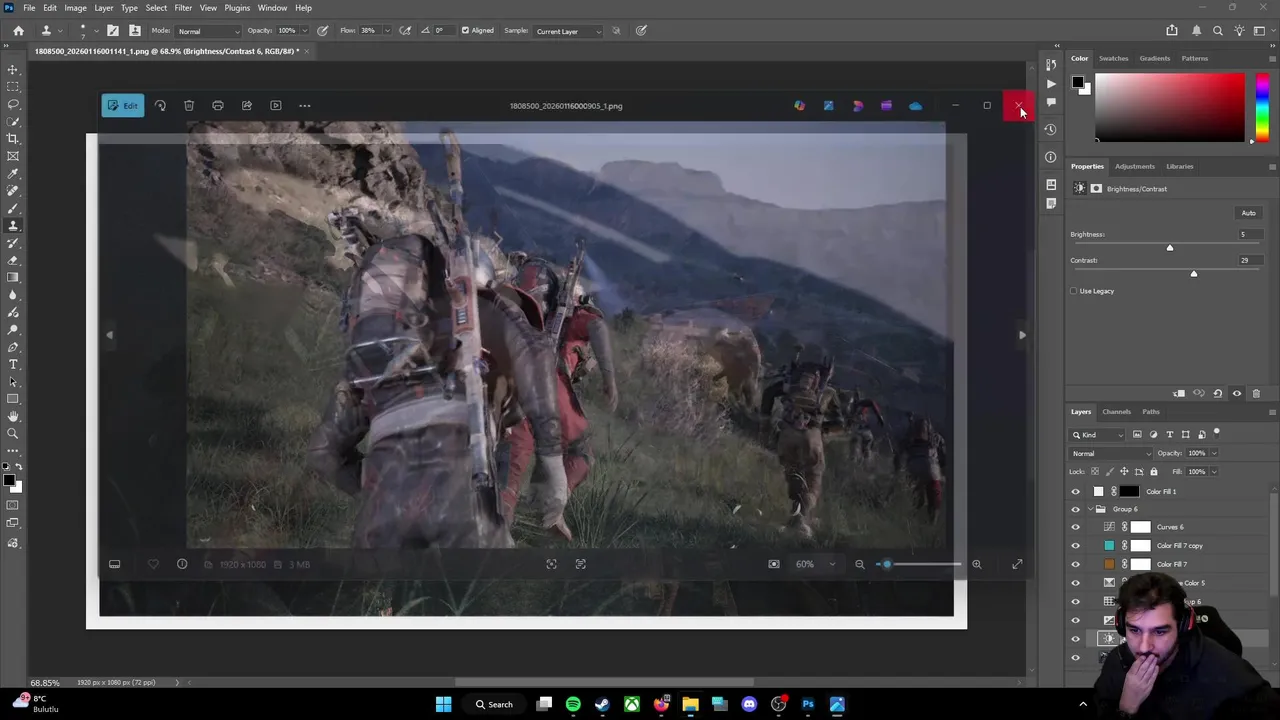
Task: Select the Frame tool
Action: click(13, 156)
